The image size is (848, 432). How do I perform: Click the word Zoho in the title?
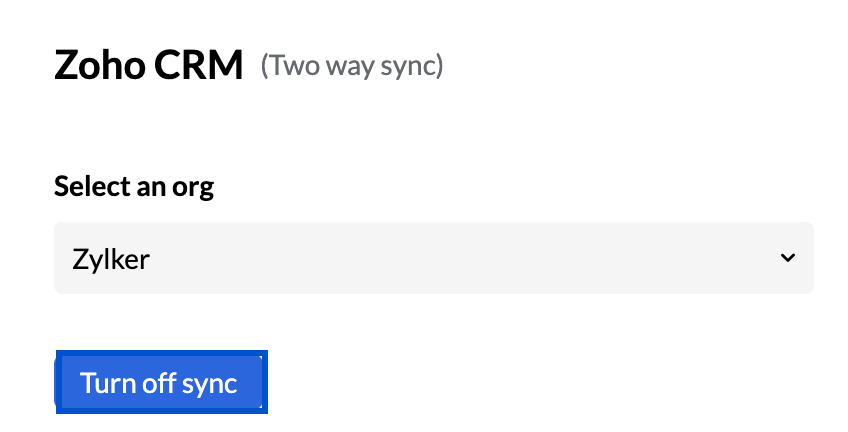coord(100,65)
